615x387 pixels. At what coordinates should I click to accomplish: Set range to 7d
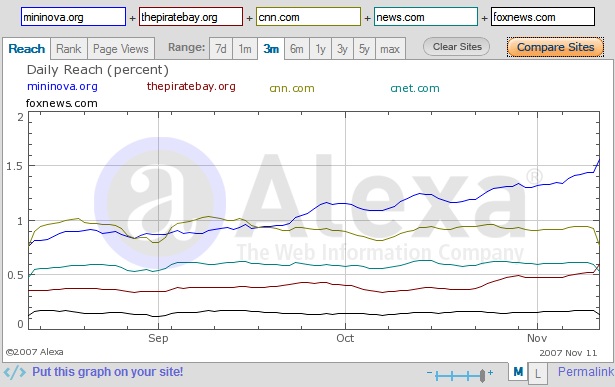point(221,49)
